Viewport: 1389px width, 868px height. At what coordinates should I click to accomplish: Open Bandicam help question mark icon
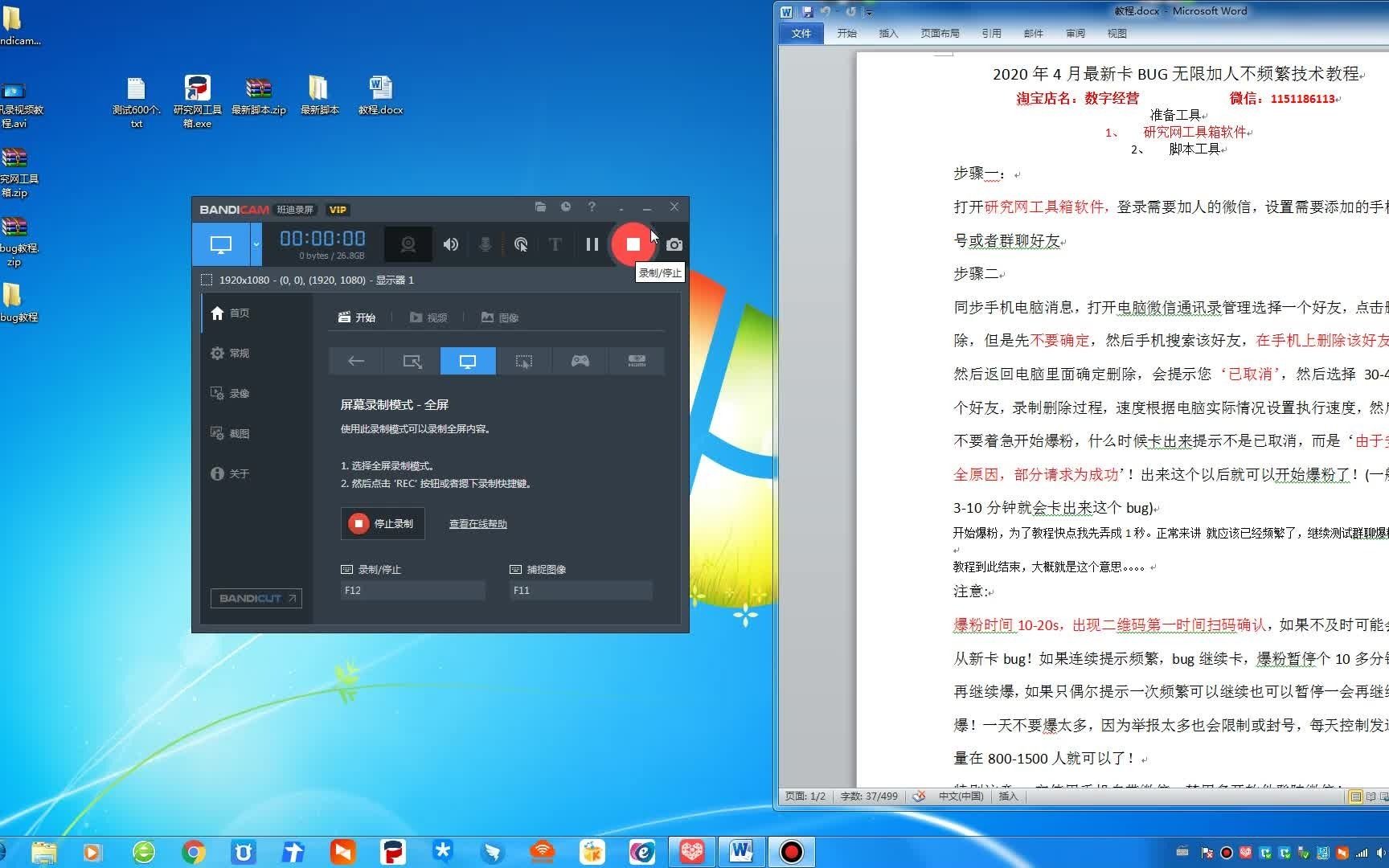pyautogui.click(x=592, y=207)
